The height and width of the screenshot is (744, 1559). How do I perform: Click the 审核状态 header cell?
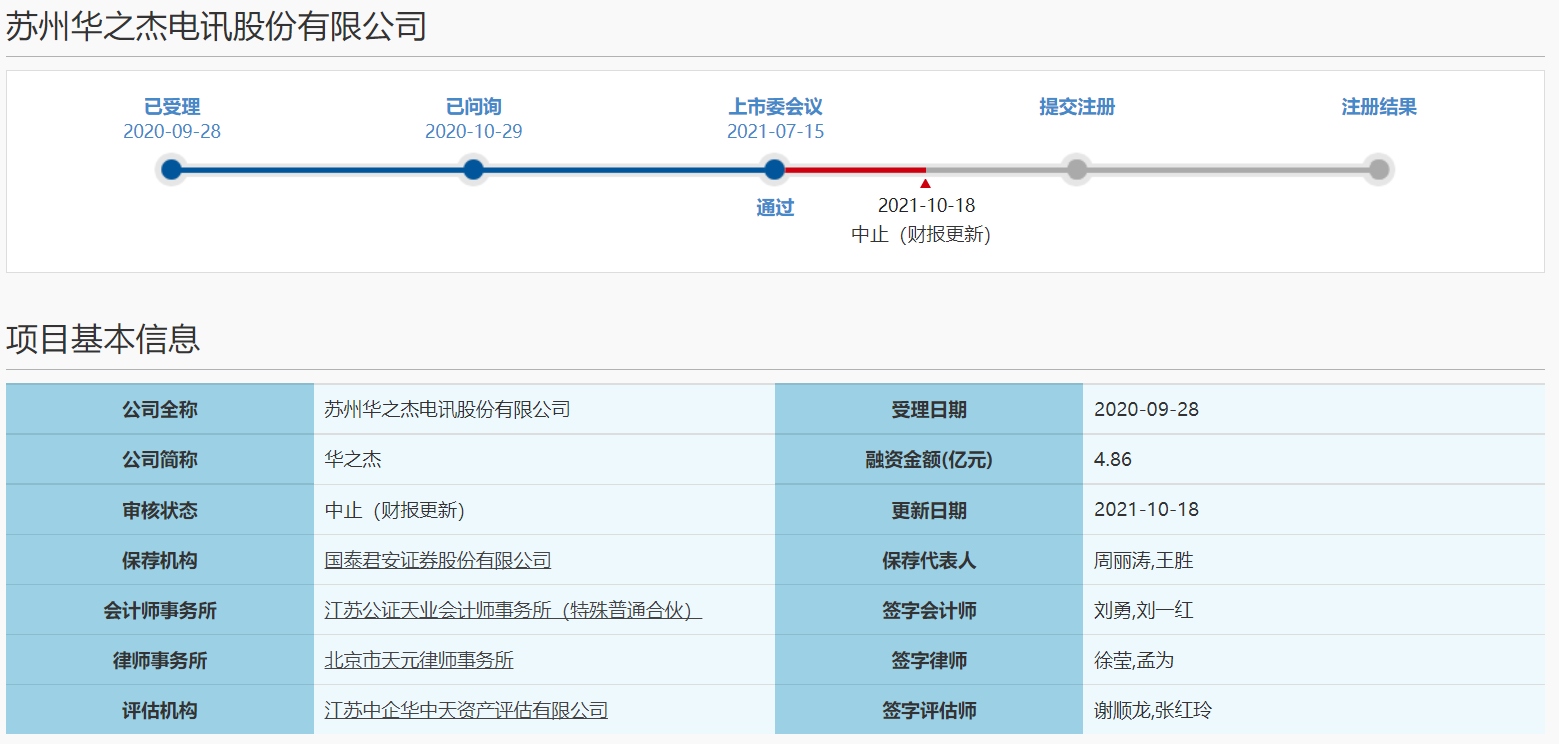(160, 510)
